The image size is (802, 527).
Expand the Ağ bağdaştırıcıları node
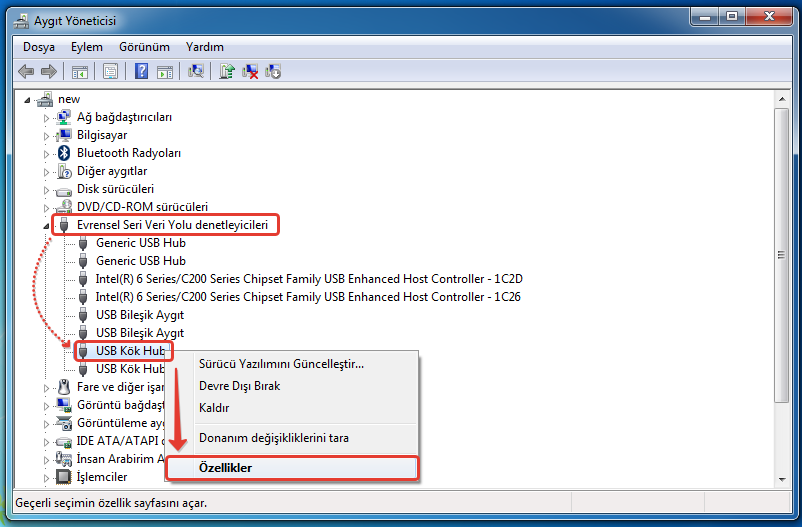[x=46, y=118]
